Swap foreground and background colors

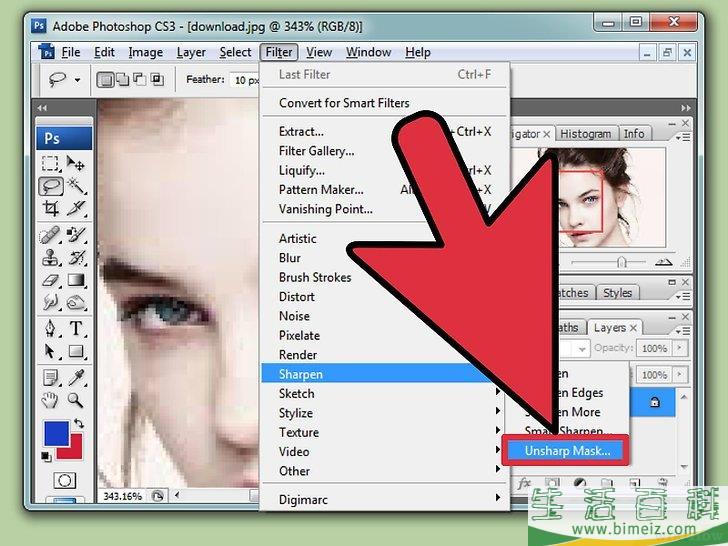78,423
